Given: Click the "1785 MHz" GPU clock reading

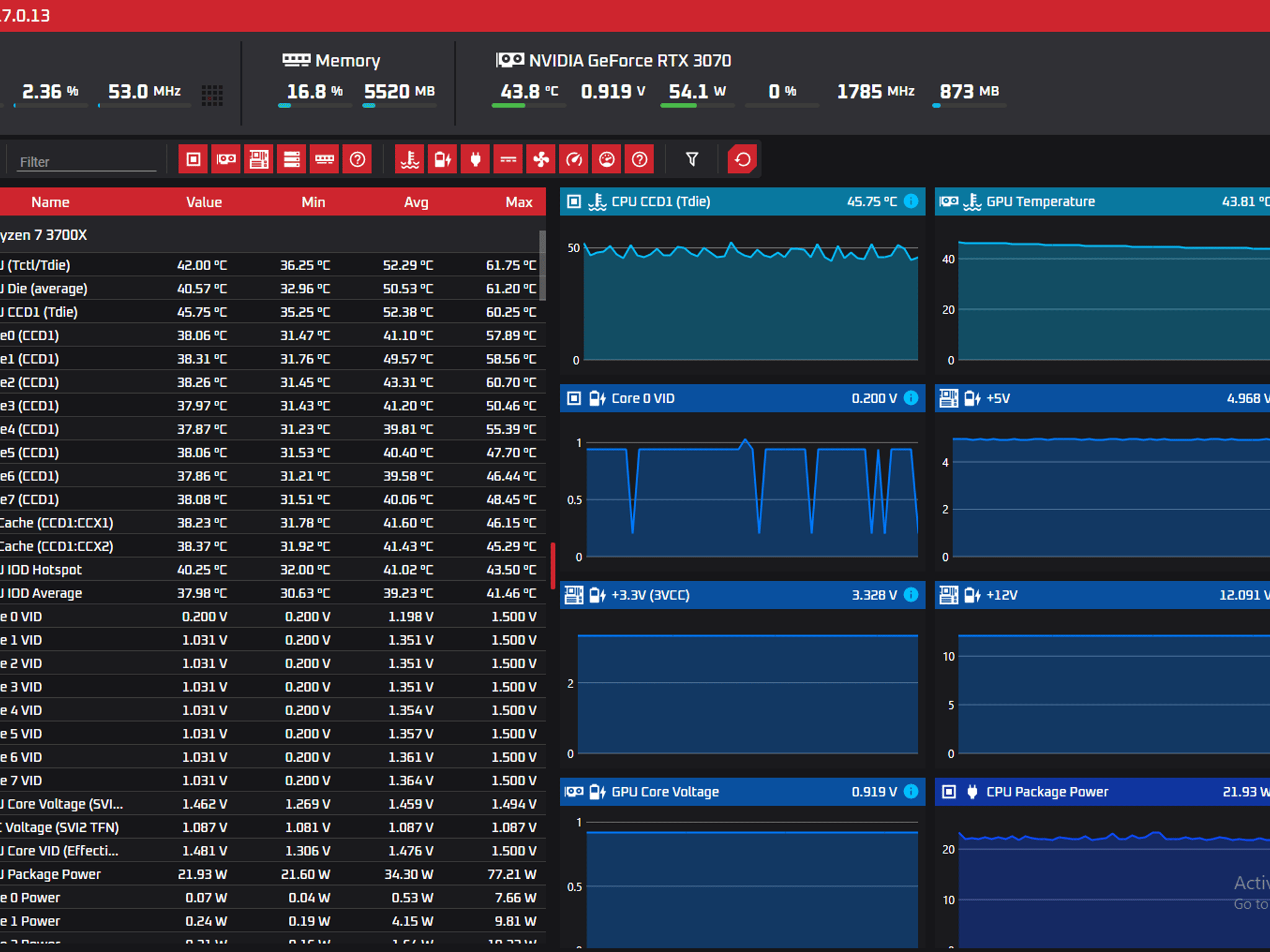Looking at the screenshot, I should pos(876,92).
